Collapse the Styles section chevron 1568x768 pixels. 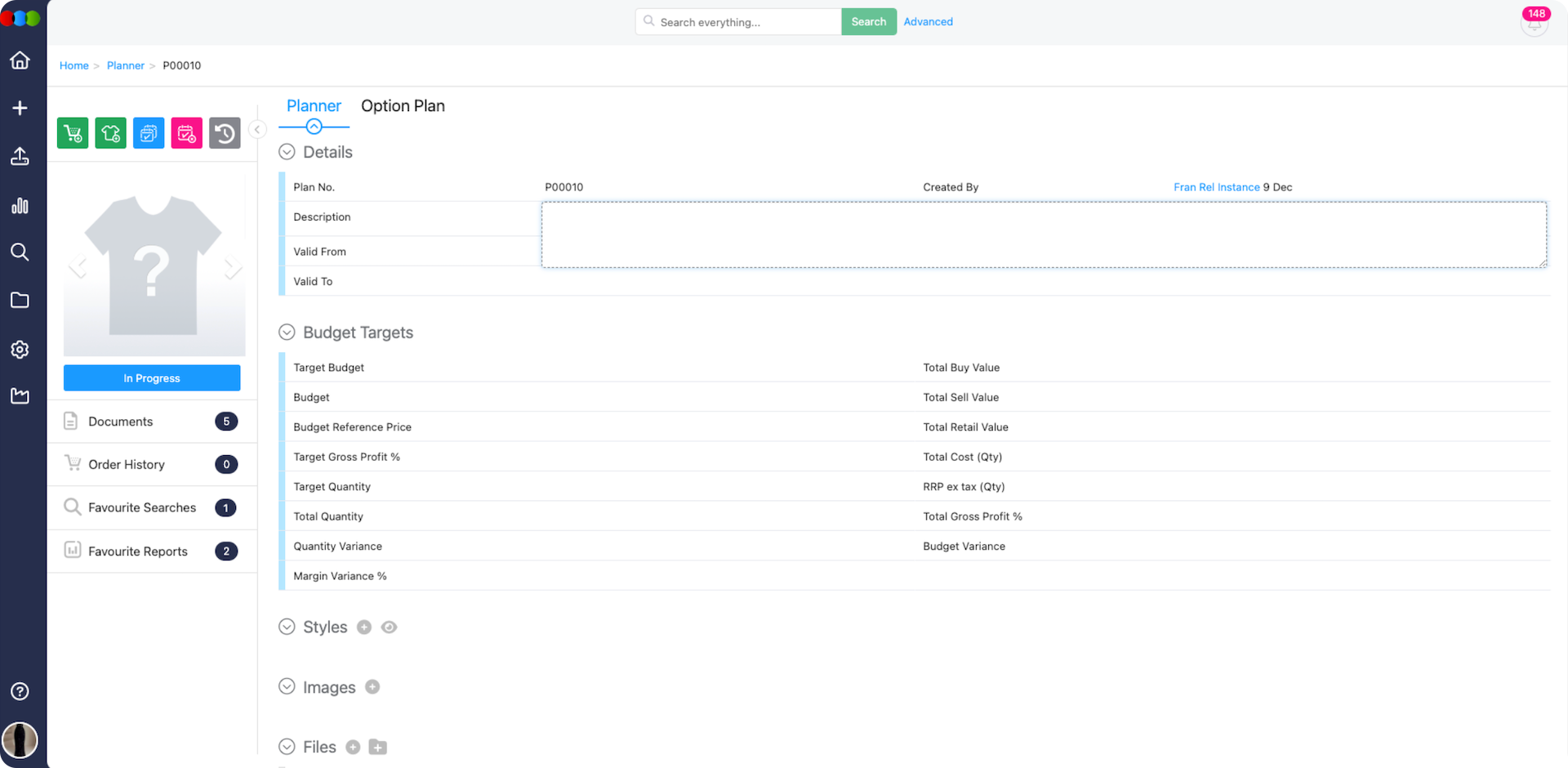[287, 627]
